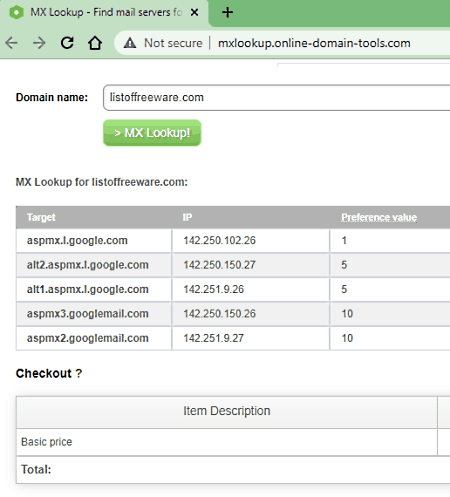The width and height of the screenshot is (450, 497).
Task: Click preference value 10 for aspmx2.googlemail.com
Action: point(347,338)
